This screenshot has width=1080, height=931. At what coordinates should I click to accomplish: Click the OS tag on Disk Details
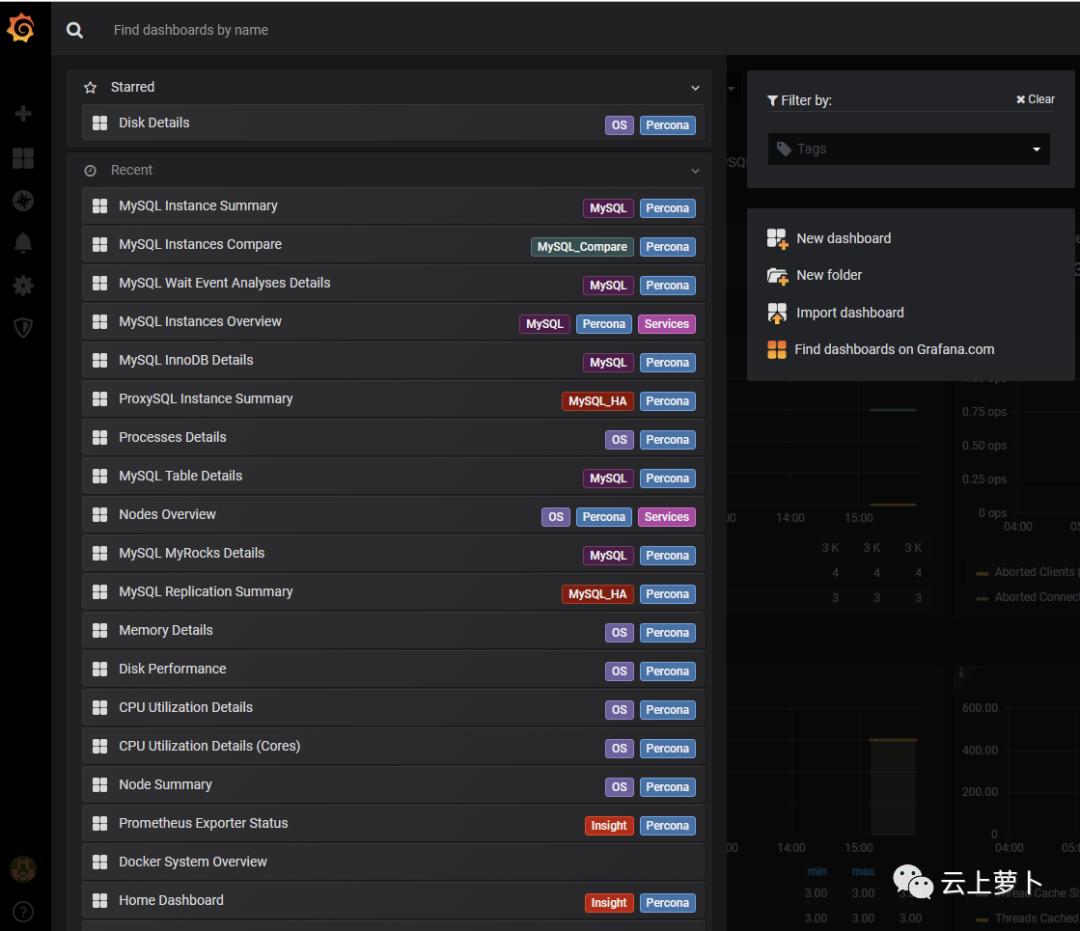tap(619, 125)
